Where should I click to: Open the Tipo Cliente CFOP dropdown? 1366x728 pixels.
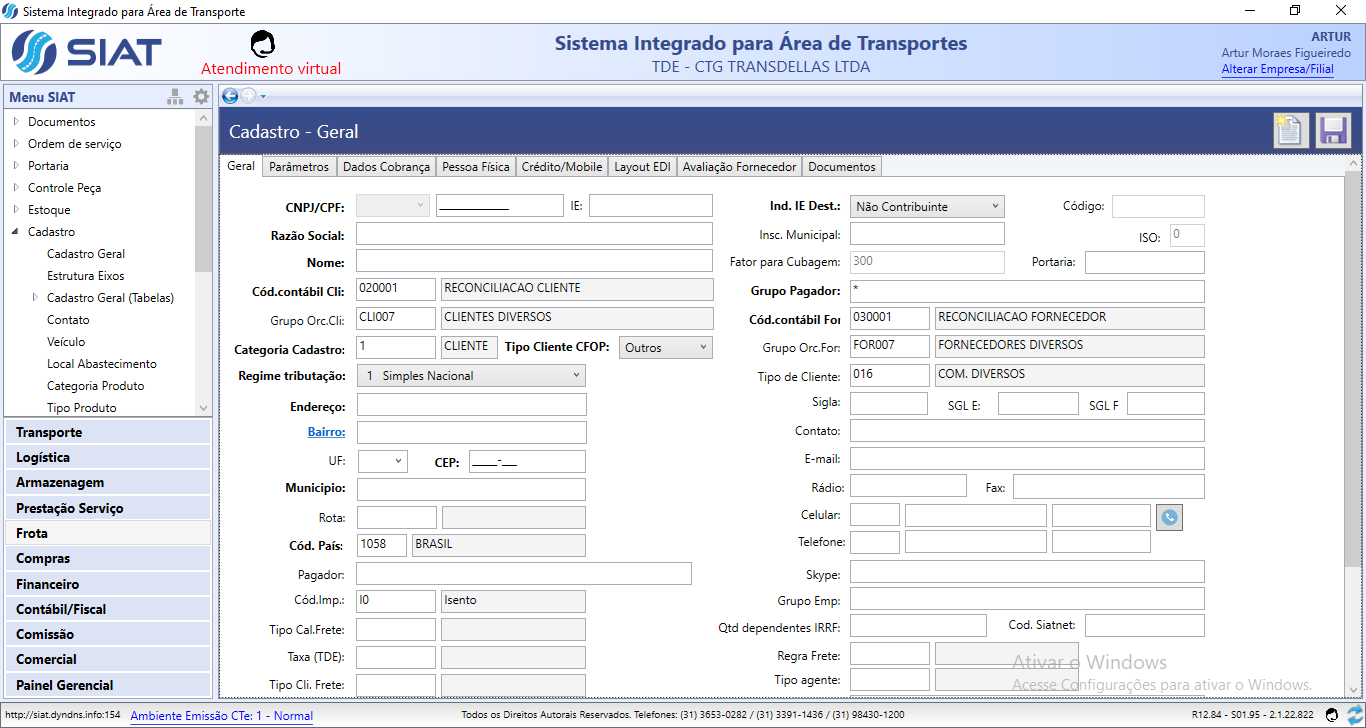click(666, 348)
